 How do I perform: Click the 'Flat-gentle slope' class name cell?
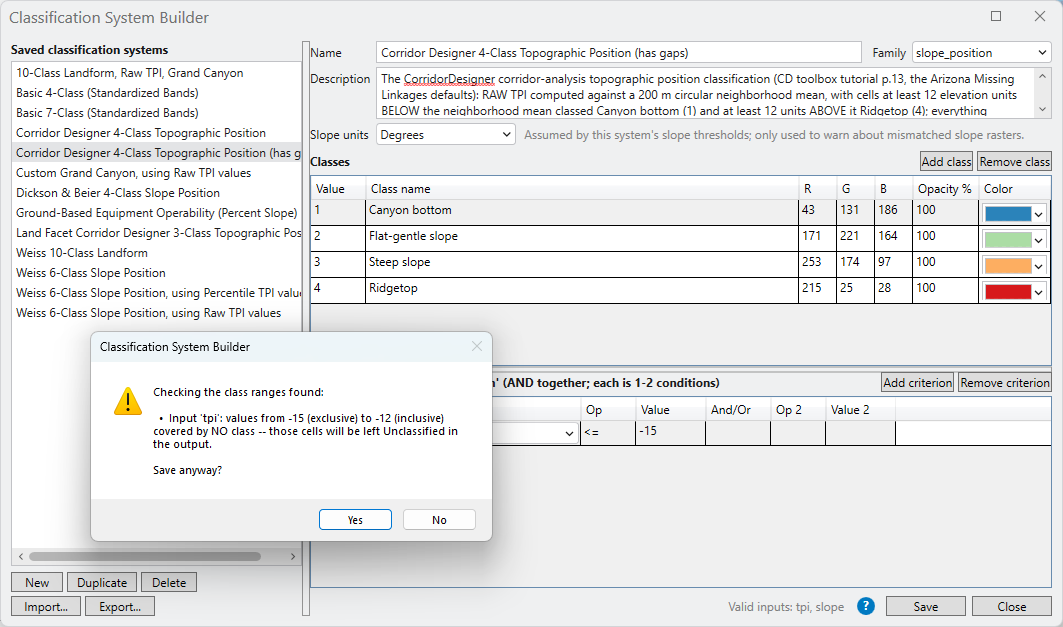coord(582,237)
